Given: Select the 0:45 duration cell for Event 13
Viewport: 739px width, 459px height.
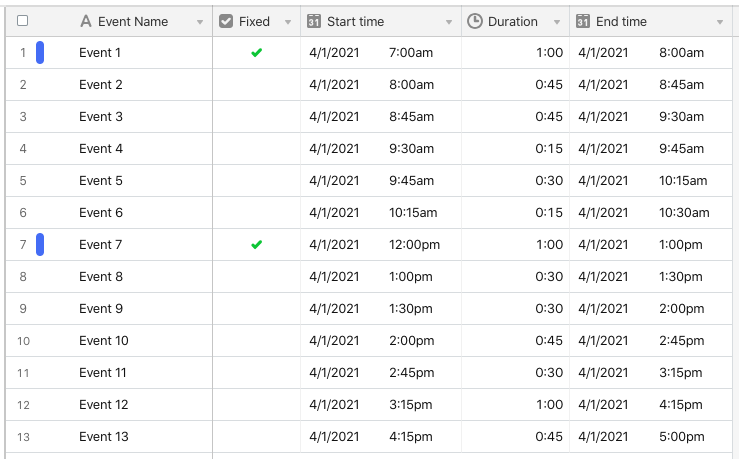Looking at the screenshot, I should [x=516, y=437].
